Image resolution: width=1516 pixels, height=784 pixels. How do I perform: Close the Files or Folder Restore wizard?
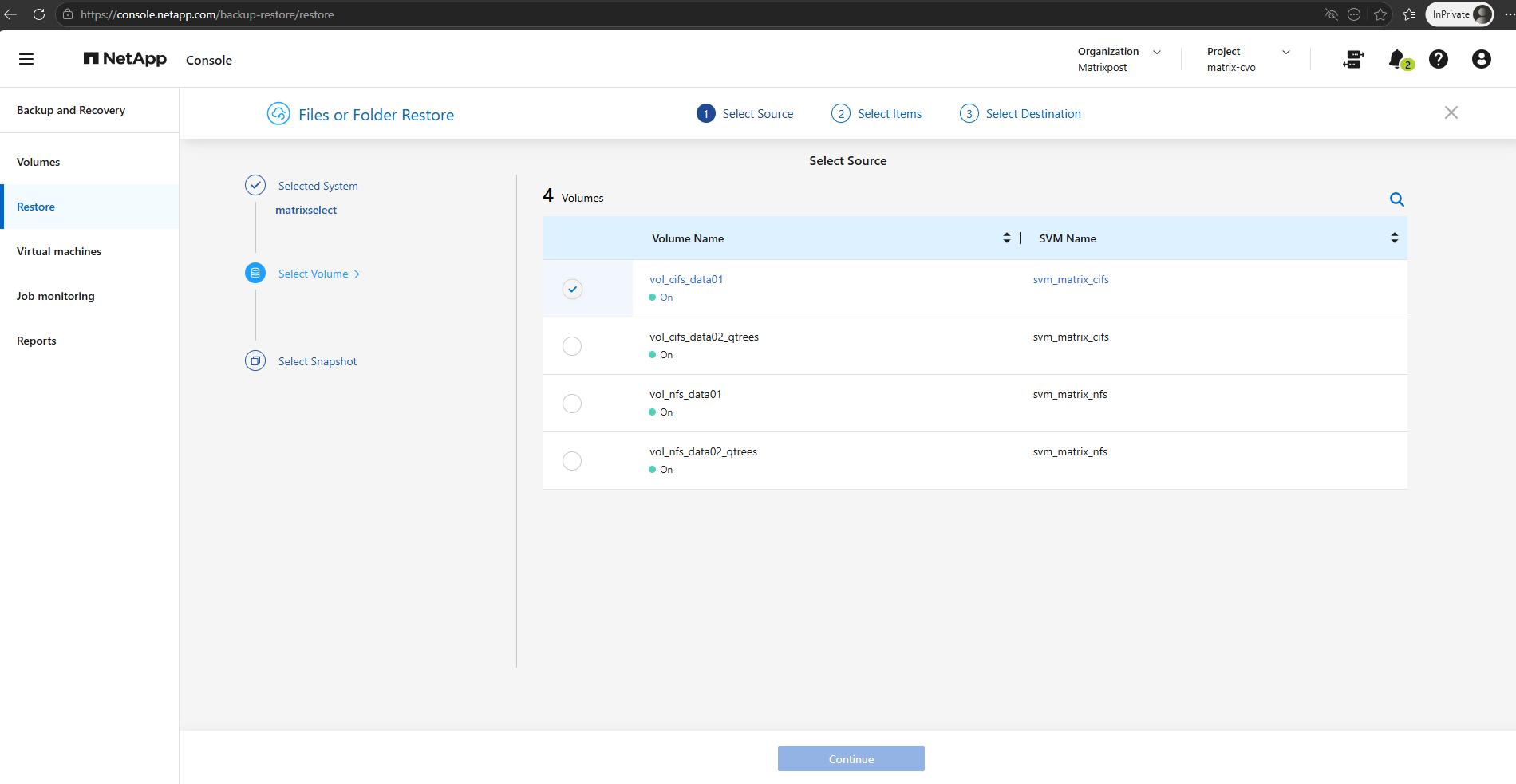[1451, 113]
